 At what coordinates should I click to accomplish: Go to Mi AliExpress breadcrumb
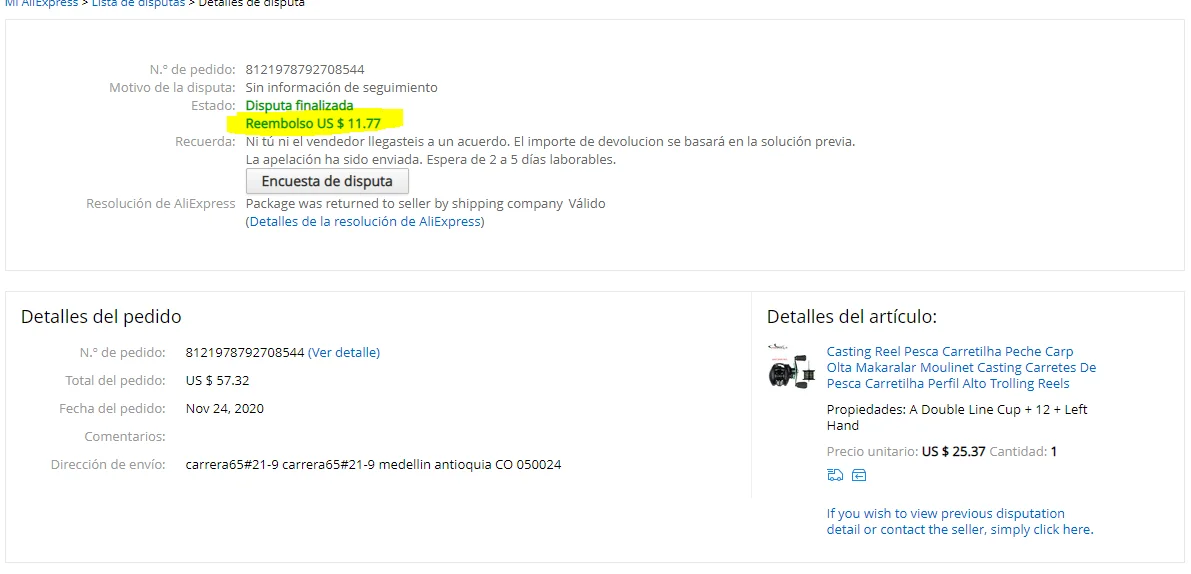[42, 3]
